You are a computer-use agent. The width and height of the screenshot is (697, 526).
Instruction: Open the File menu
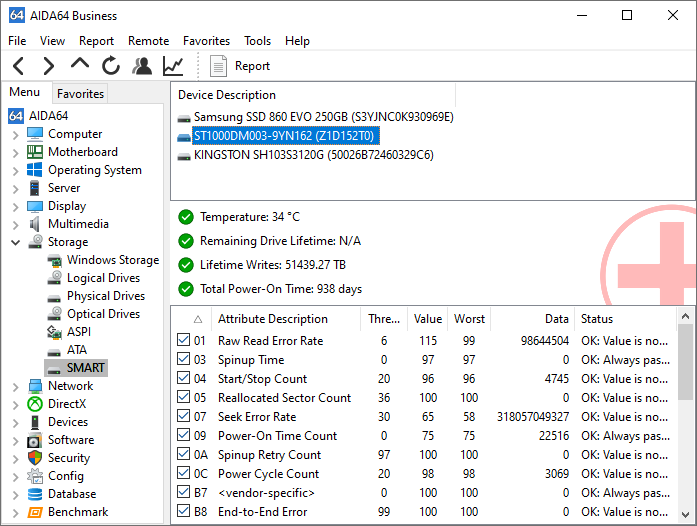point(17,41)
